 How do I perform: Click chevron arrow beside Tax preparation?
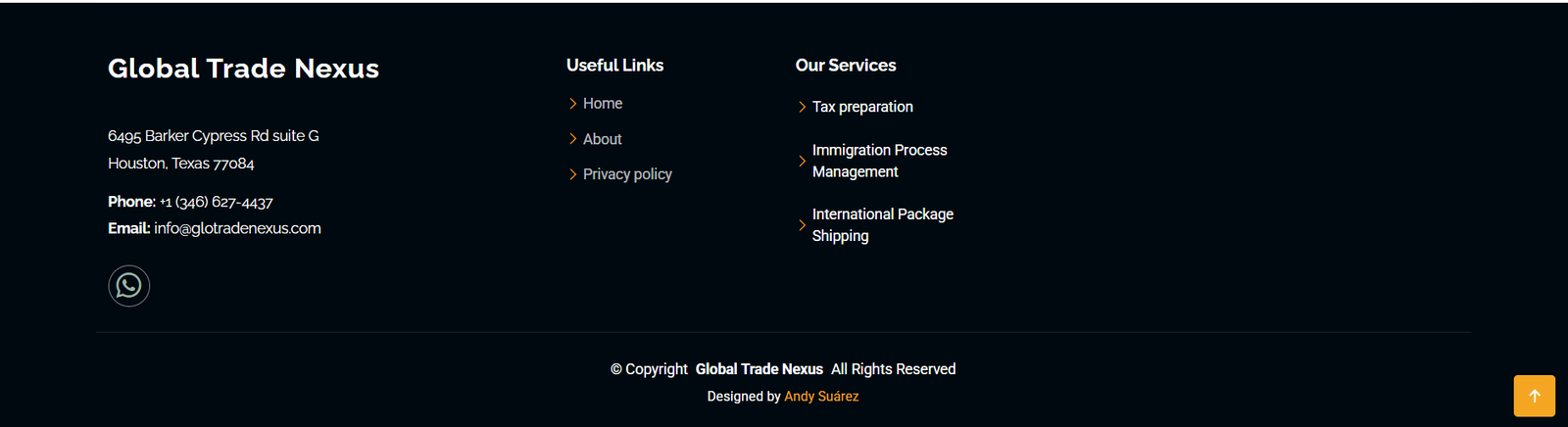pyautogui.click(x=802, y=107)
